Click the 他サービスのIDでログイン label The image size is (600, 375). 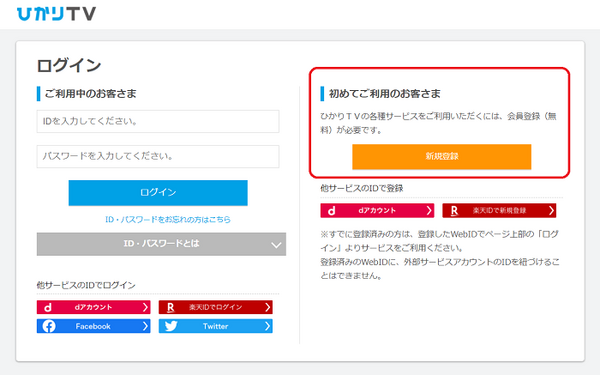[x=86, y=285]
